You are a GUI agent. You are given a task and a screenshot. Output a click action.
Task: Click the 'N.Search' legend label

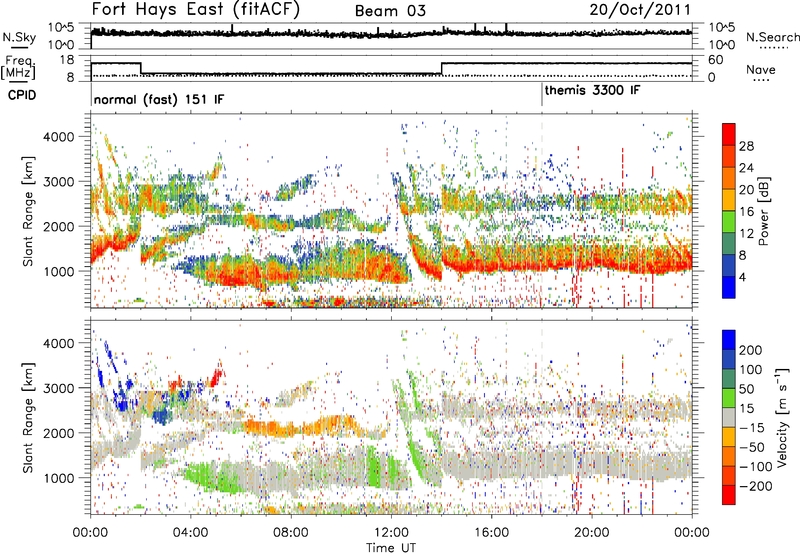tap(772, 37)
